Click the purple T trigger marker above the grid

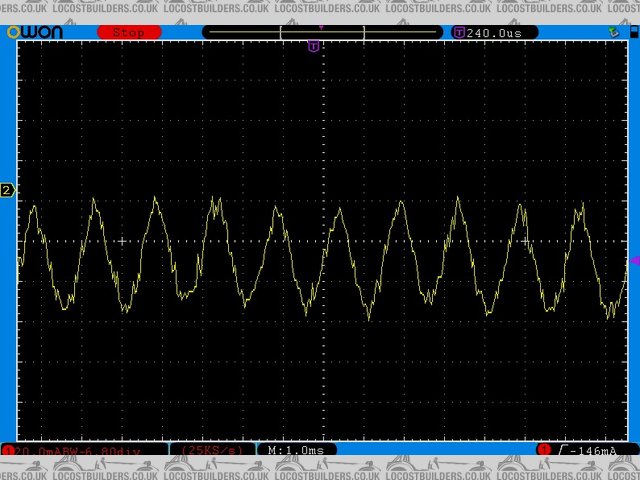(x=314, y=46)
